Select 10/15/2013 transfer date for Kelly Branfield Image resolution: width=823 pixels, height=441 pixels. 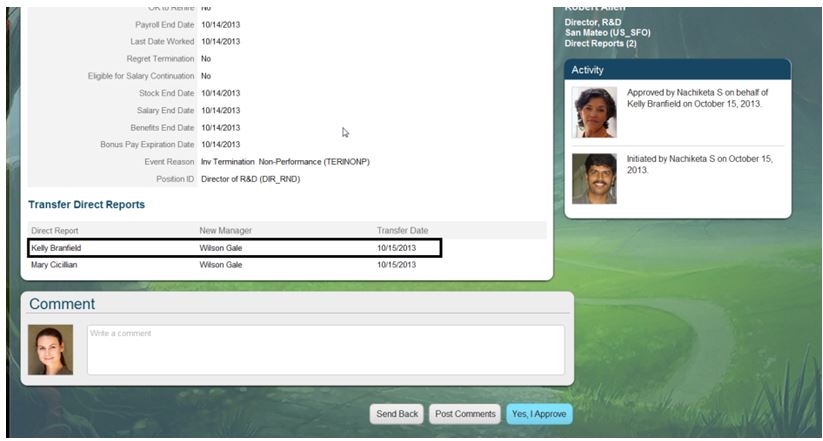pos(396,248)
